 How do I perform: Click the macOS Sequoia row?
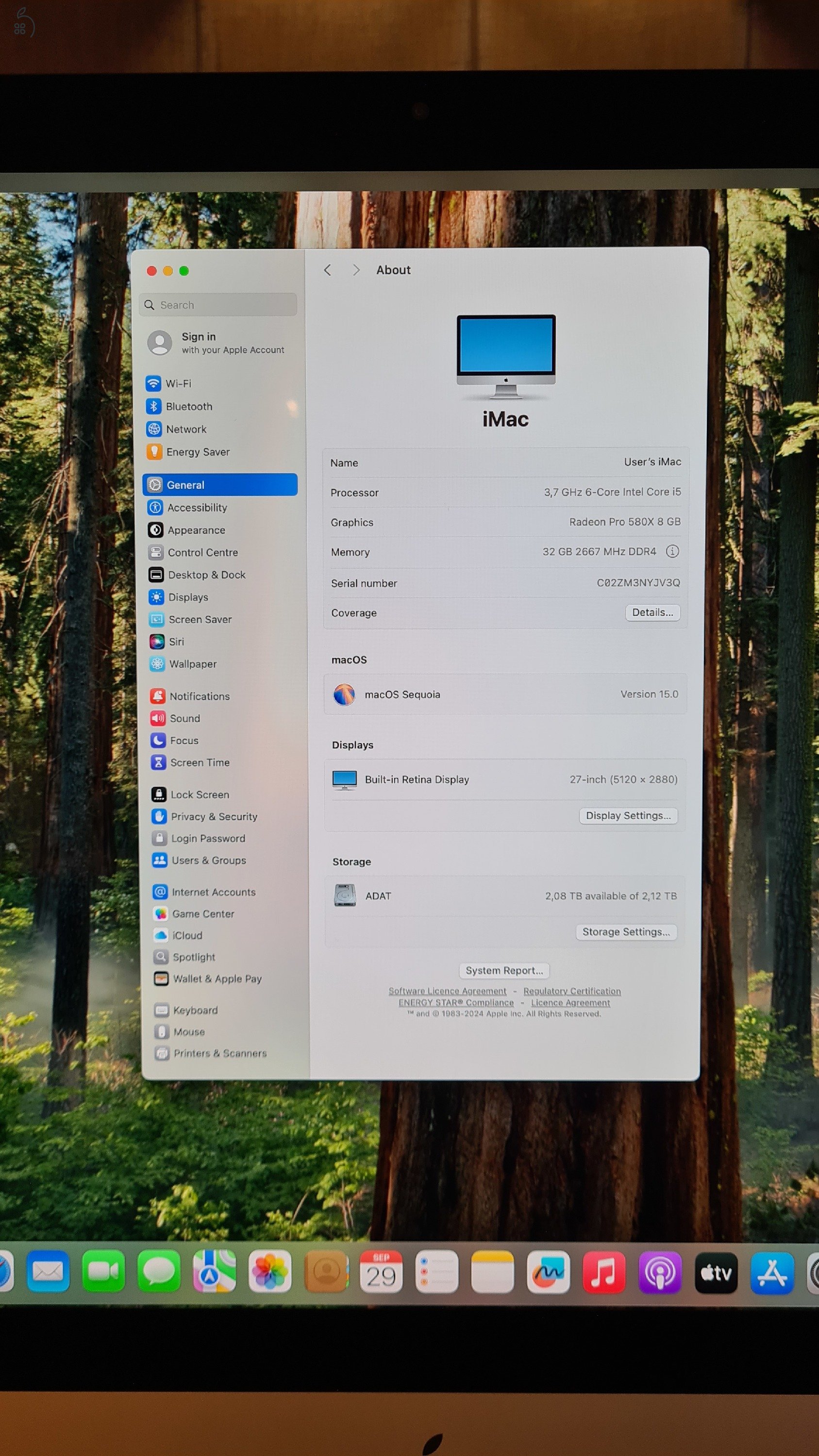pos(505,694)
